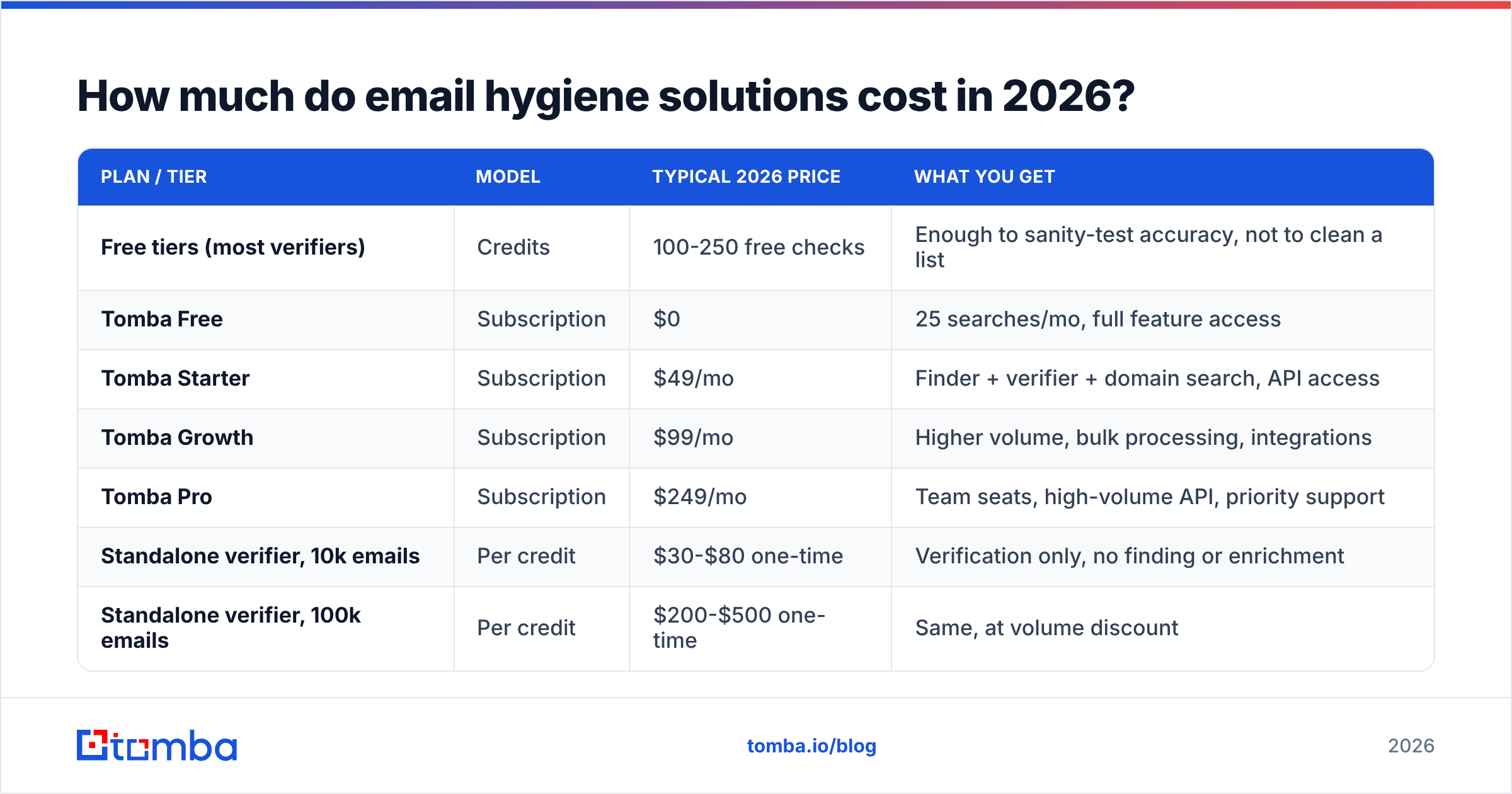
Task: Click "Subscription" in the Tomba Free row
Action: [x=541, y=319]
